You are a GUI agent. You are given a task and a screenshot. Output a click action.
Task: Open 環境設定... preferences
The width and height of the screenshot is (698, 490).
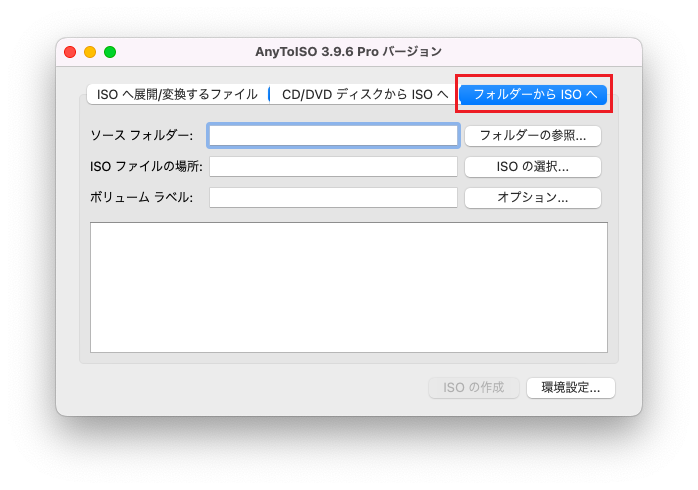[571, 388]
